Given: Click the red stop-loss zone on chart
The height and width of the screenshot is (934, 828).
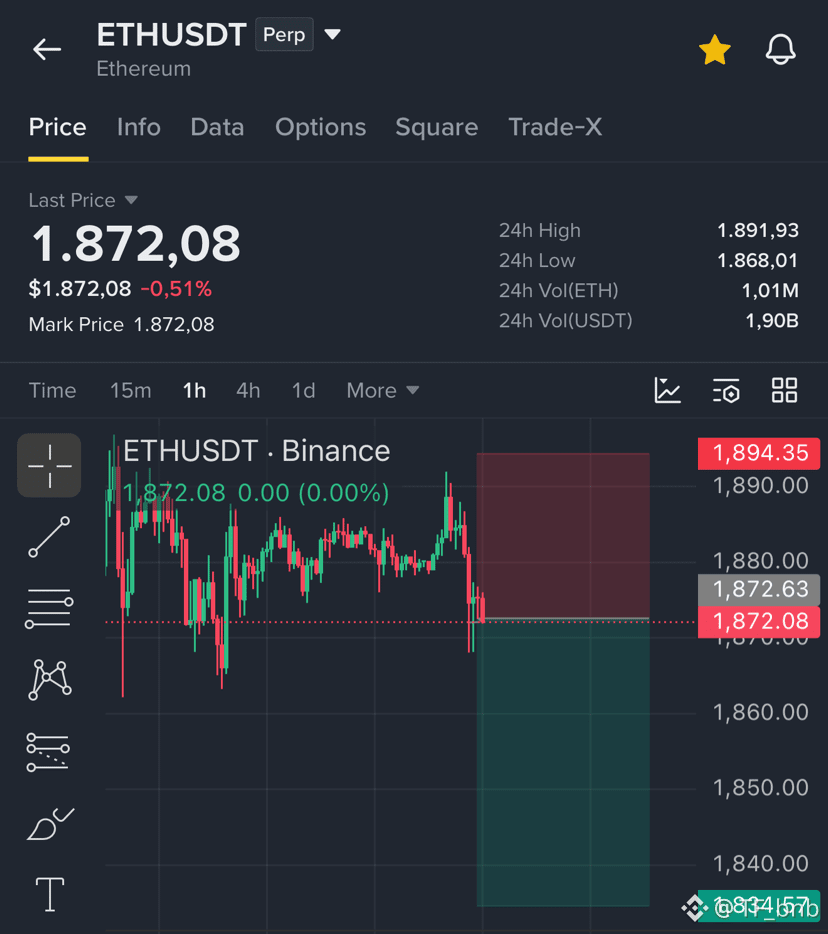Looking at the screenshot, I should pos(563,536).
